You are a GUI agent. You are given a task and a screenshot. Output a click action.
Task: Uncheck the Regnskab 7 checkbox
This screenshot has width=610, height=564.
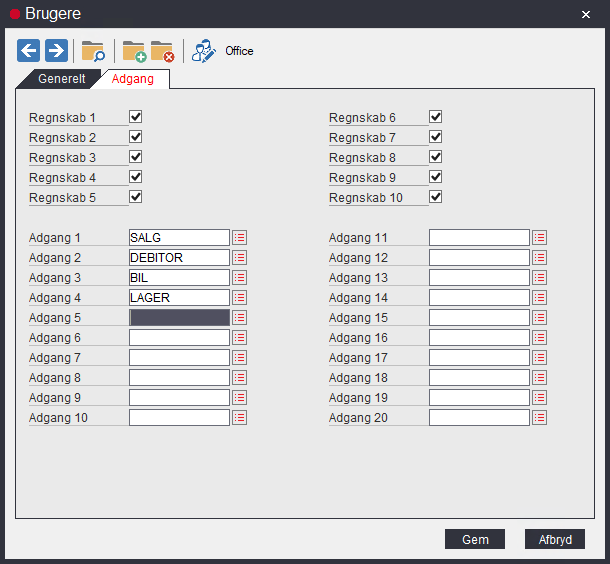[435, 137]
